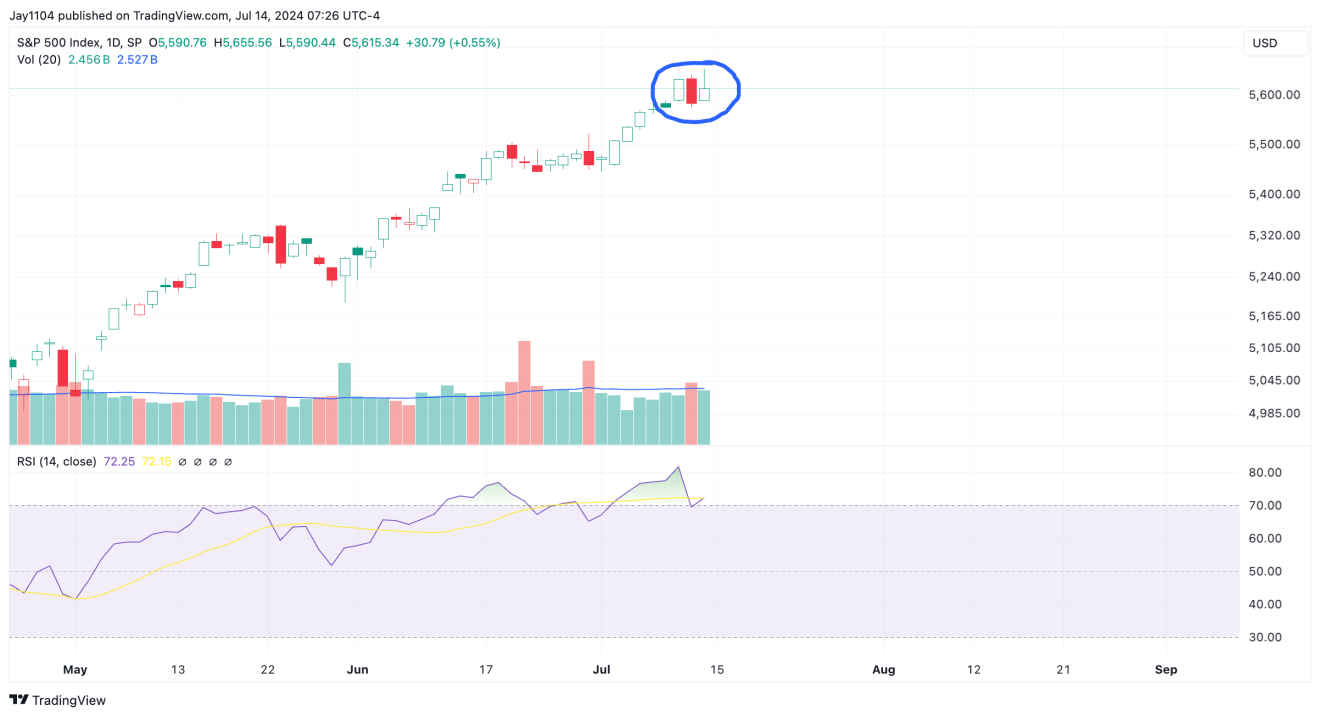Click the highest peak of RSI line
Image resolution: width=1320 pixels, height=717 pixels.
(x=679, y=467)
